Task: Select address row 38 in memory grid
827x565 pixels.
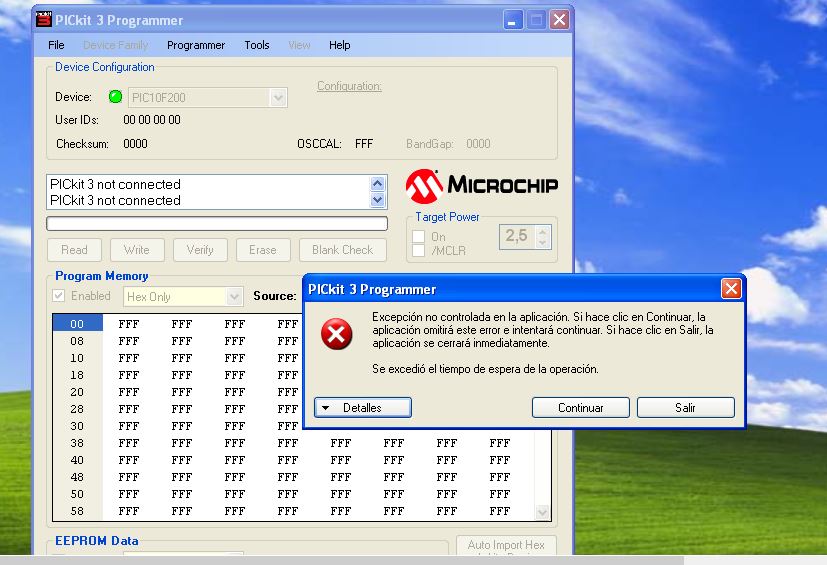Action: pyautogui.click(x=78, y=443)
